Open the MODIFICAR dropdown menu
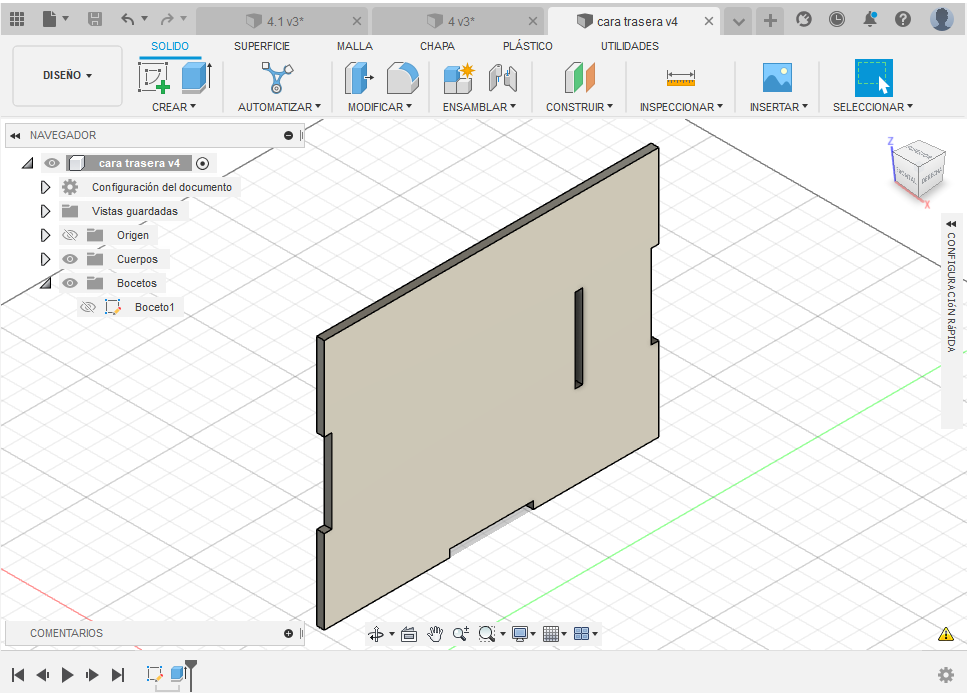Viewport: 967px width, 693px height. click(x=380, y=107)
